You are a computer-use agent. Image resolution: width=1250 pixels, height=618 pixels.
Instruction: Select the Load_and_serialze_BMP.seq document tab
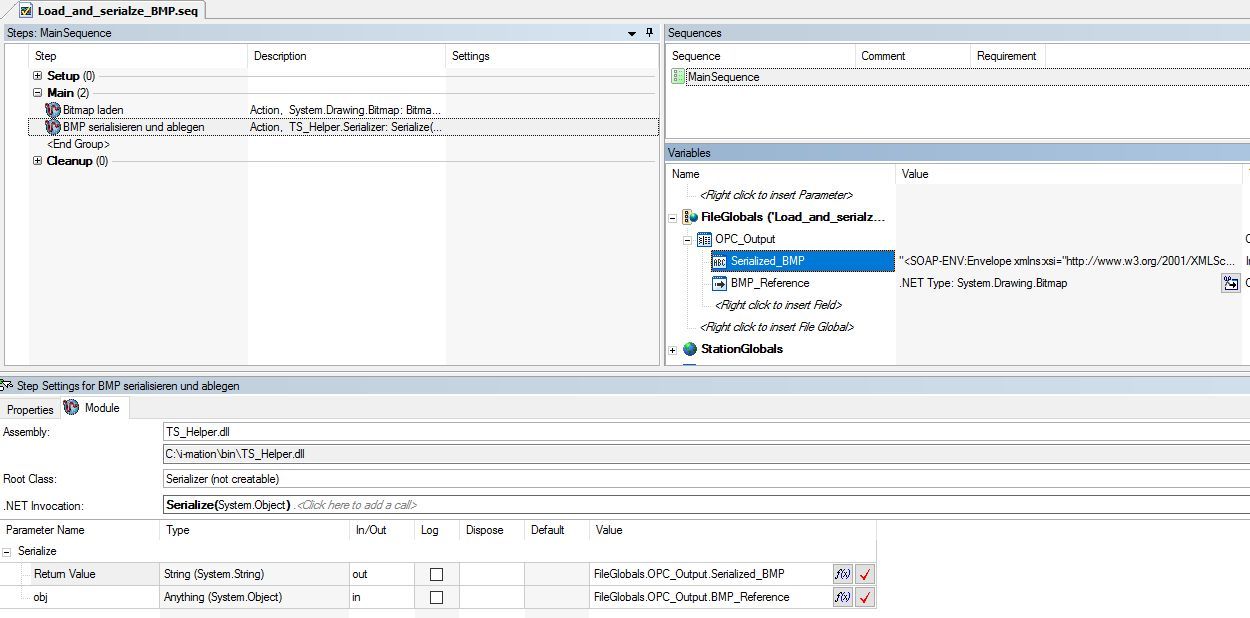click(110, 10)
